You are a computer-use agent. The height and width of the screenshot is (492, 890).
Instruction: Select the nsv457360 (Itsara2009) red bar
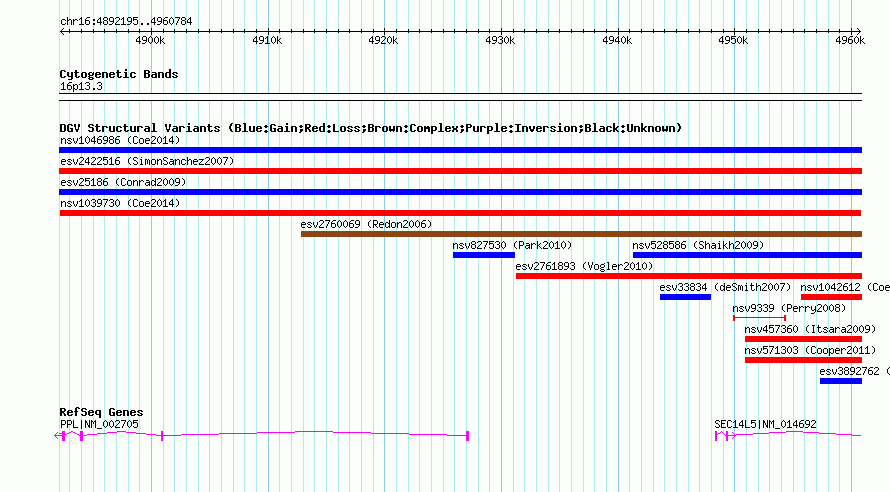coord(803,339)
